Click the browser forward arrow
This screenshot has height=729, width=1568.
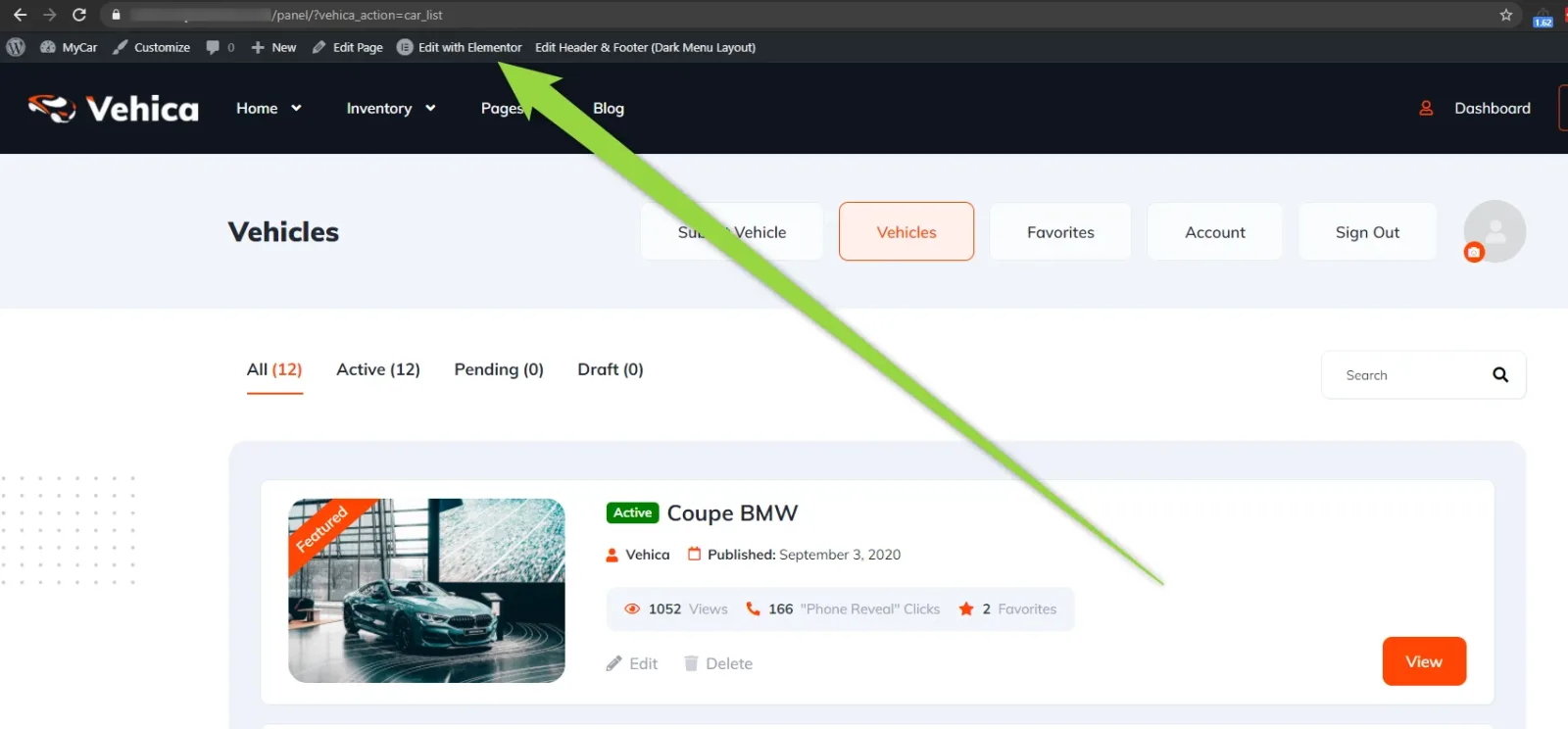49,15
